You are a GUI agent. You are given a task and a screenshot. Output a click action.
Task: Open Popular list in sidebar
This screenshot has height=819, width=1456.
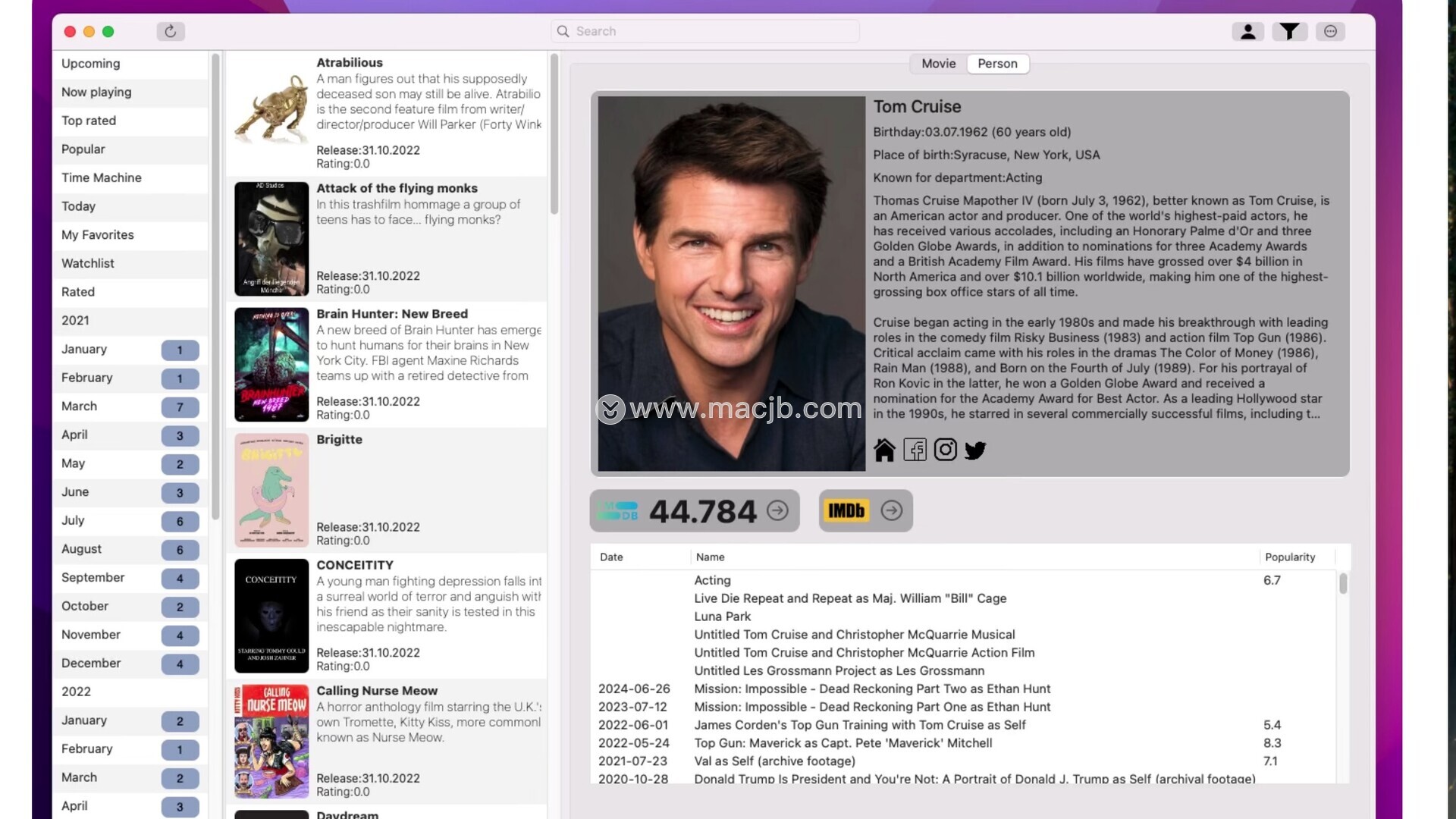130,149
